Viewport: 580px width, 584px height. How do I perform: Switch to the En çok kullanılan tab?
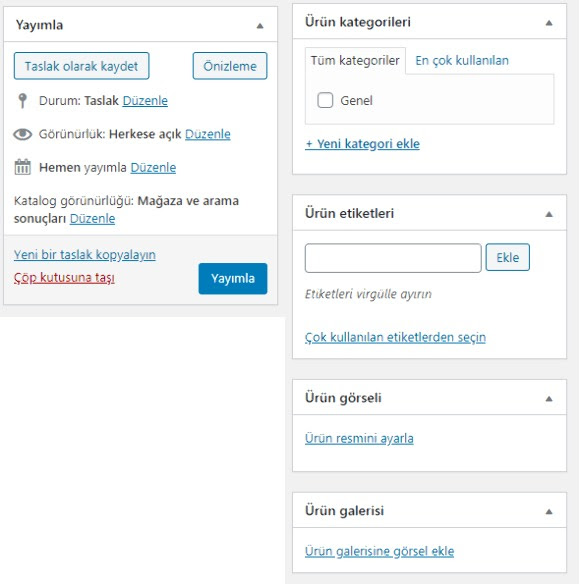(x=462, y=60)
